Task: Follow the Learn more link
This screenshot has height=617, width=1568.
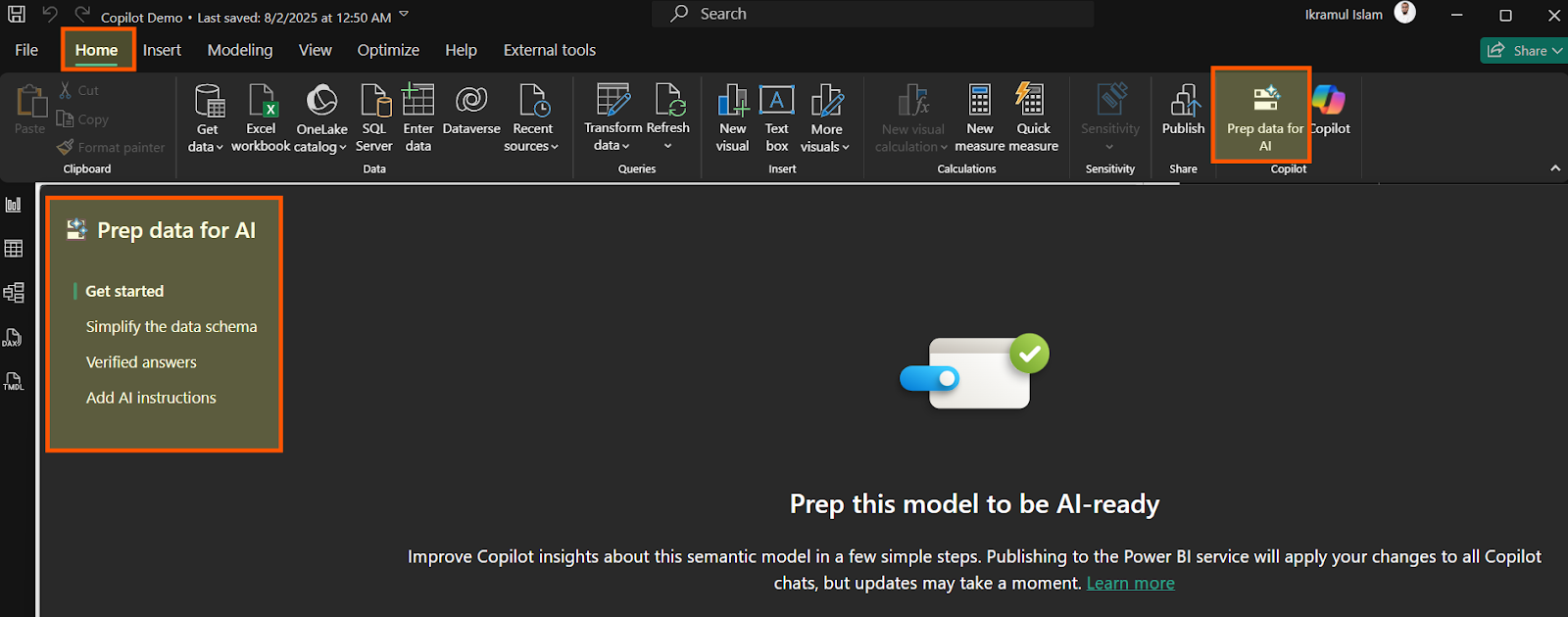Action: (x=1130, y=583)
